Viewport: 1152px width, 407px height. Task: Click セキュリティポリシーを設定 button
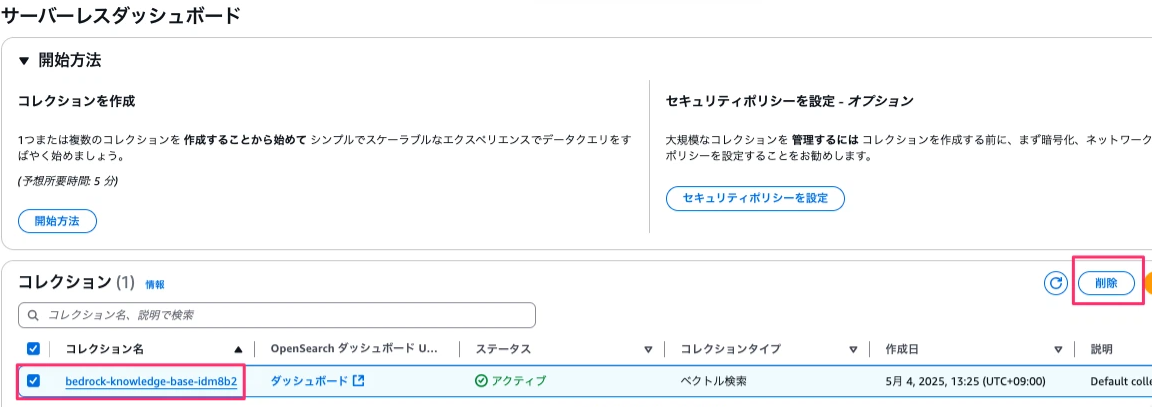click(x=755, y=198)
